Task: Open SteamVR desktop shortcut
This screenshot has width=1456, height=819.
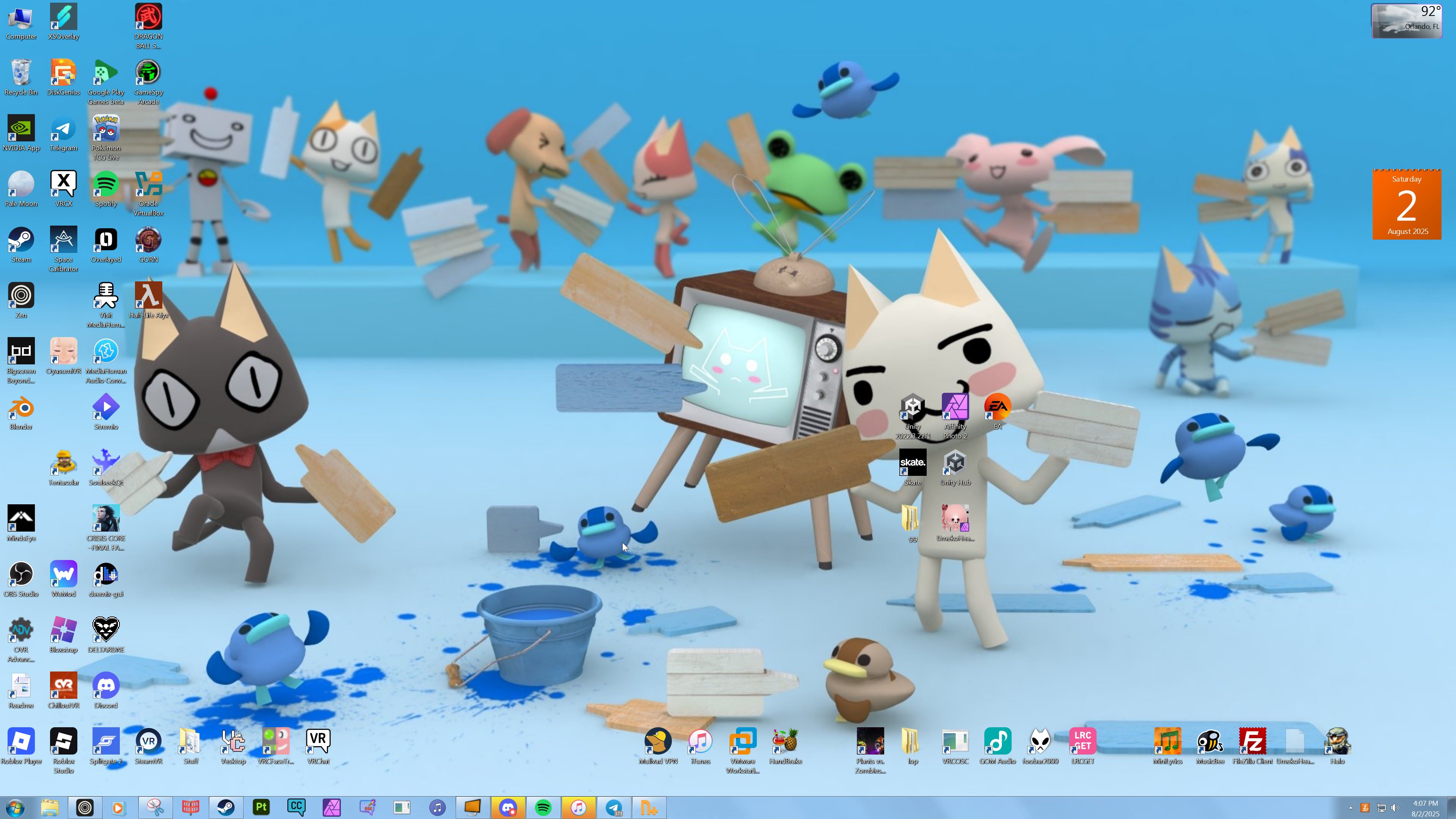Action: (148, 746)
